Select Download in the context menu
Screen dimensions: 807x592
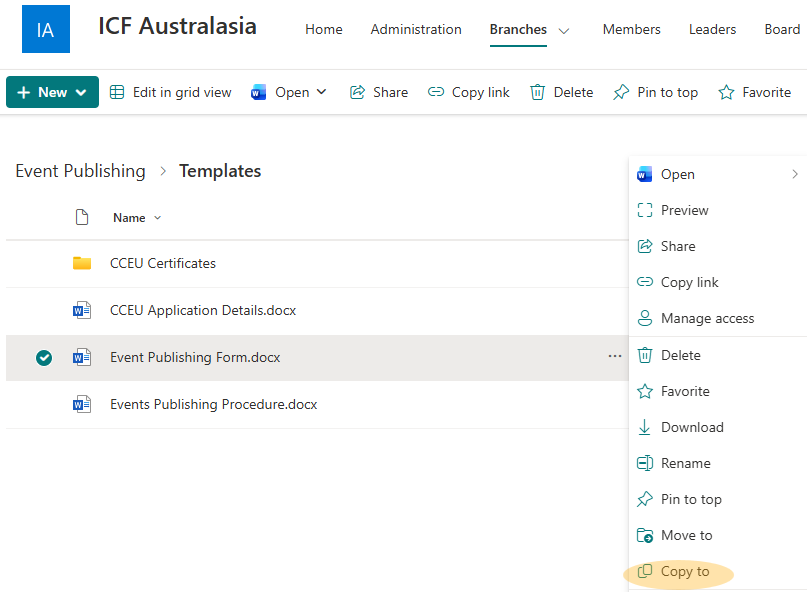[x=691, y=427]
